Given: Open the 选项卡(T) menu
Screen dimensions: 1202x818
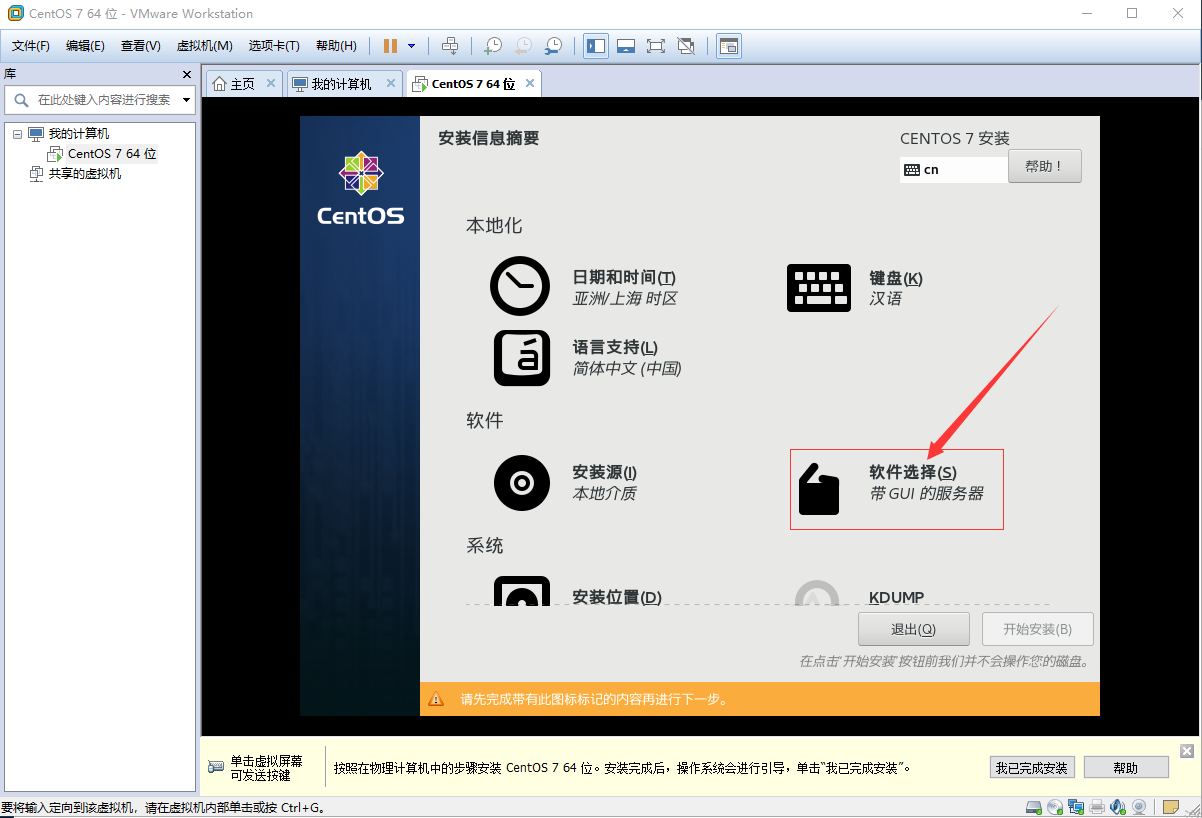Looking at the screenshot, I should [x=274, y=46].
